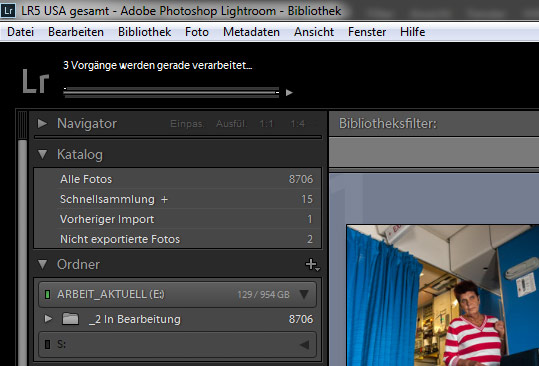
Task: Collapse the ARBEIT_AKTUELL (E:) volume
Action: 304,294
